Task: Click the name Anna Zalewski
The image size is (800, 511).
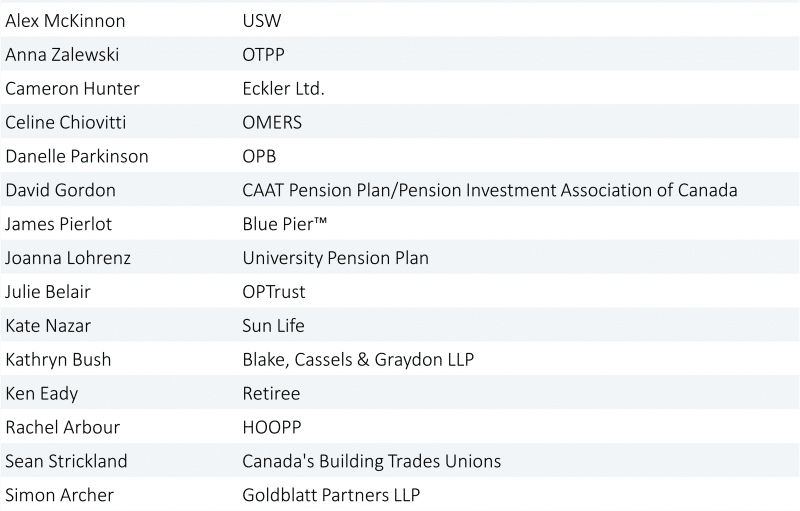Action: pyautogui.click(x=61, y=54)
